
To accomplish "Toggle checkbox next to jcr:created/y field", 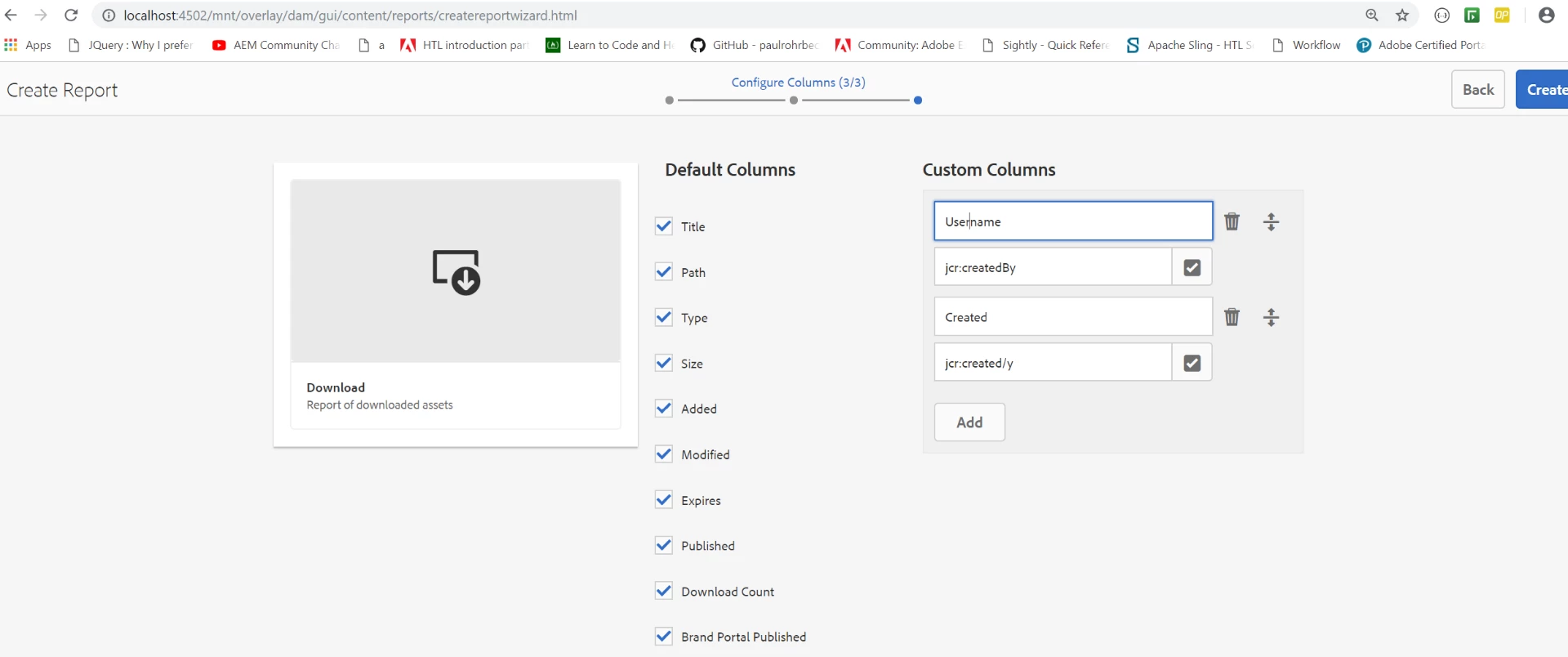I will [1192, 363].
